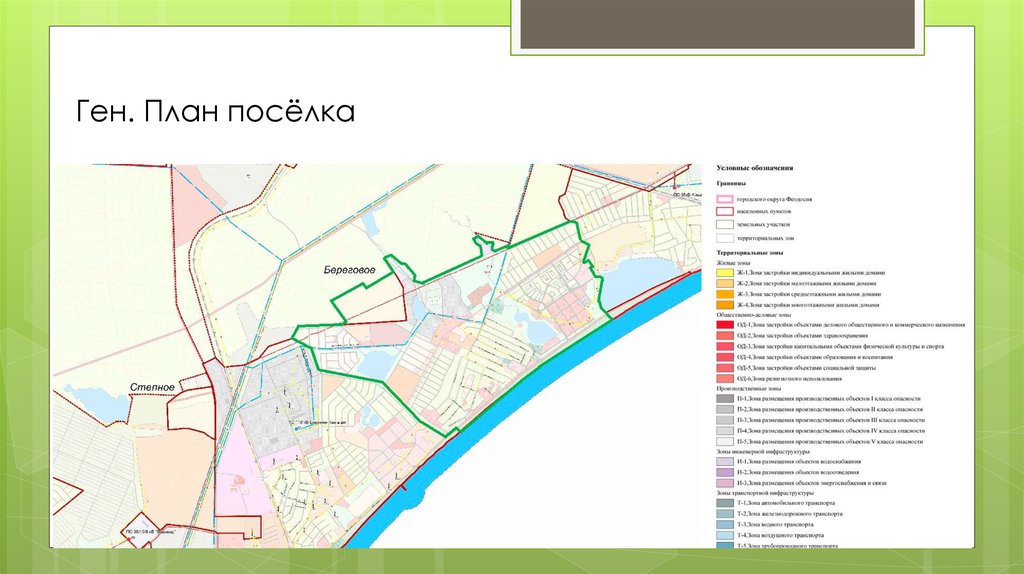The height and width of the screenshot is (574, 1024).
Task: Pick the П-1 dark gray industrial swatch
Action: [x=725, y=398]
